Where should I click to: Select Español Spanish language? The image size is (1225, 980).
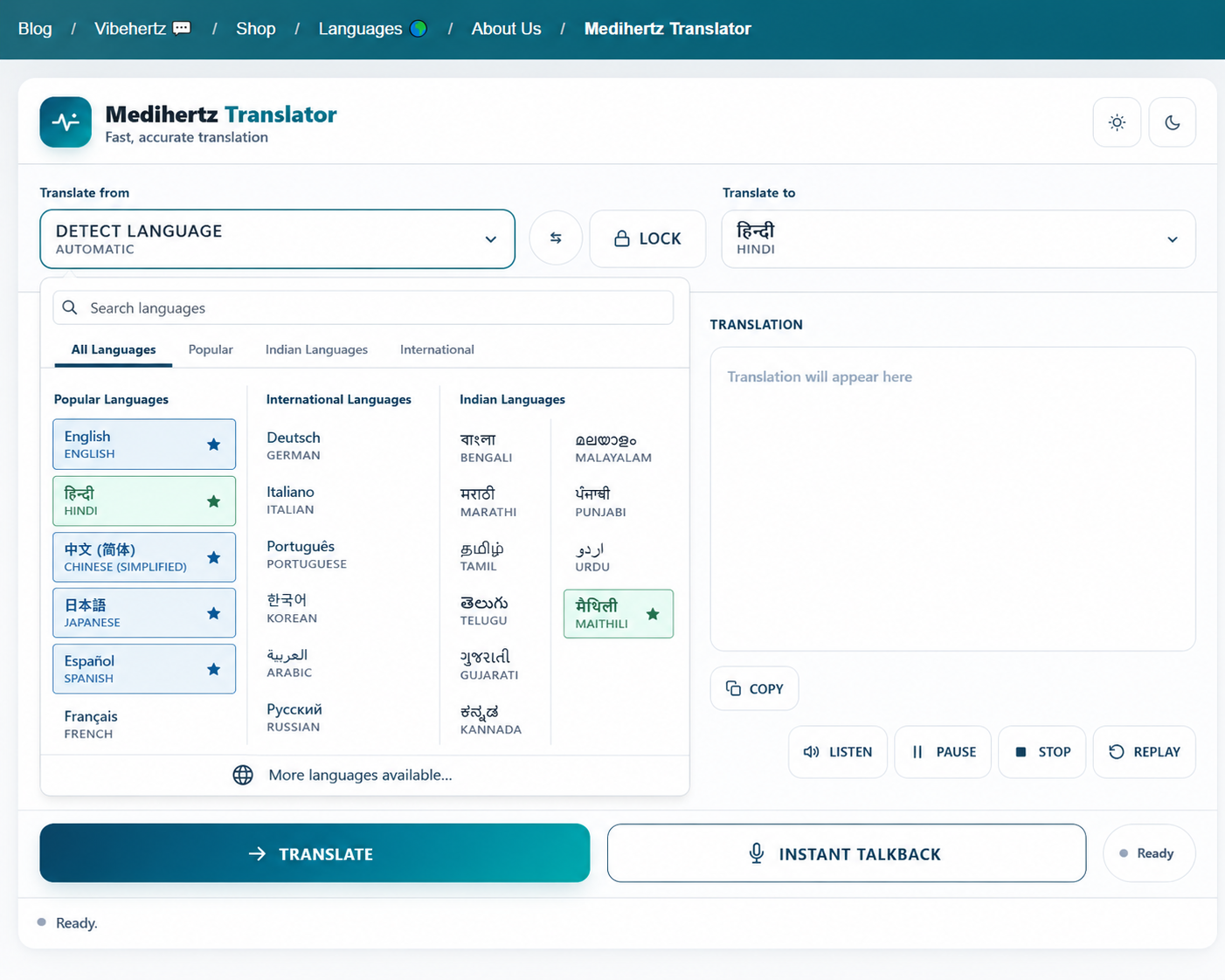144,669
